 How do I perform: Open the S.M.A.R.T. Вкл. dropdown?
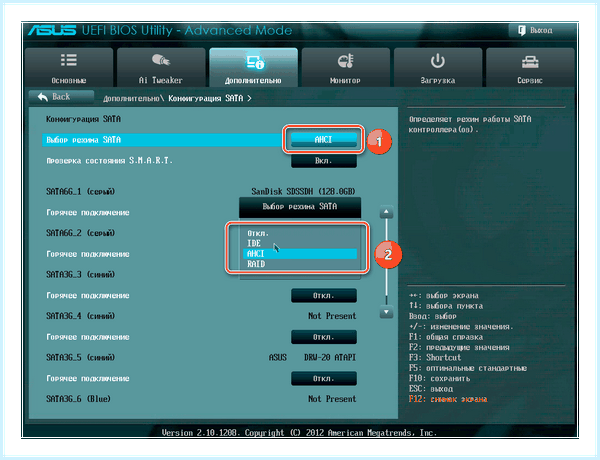(x=324, y=161)
